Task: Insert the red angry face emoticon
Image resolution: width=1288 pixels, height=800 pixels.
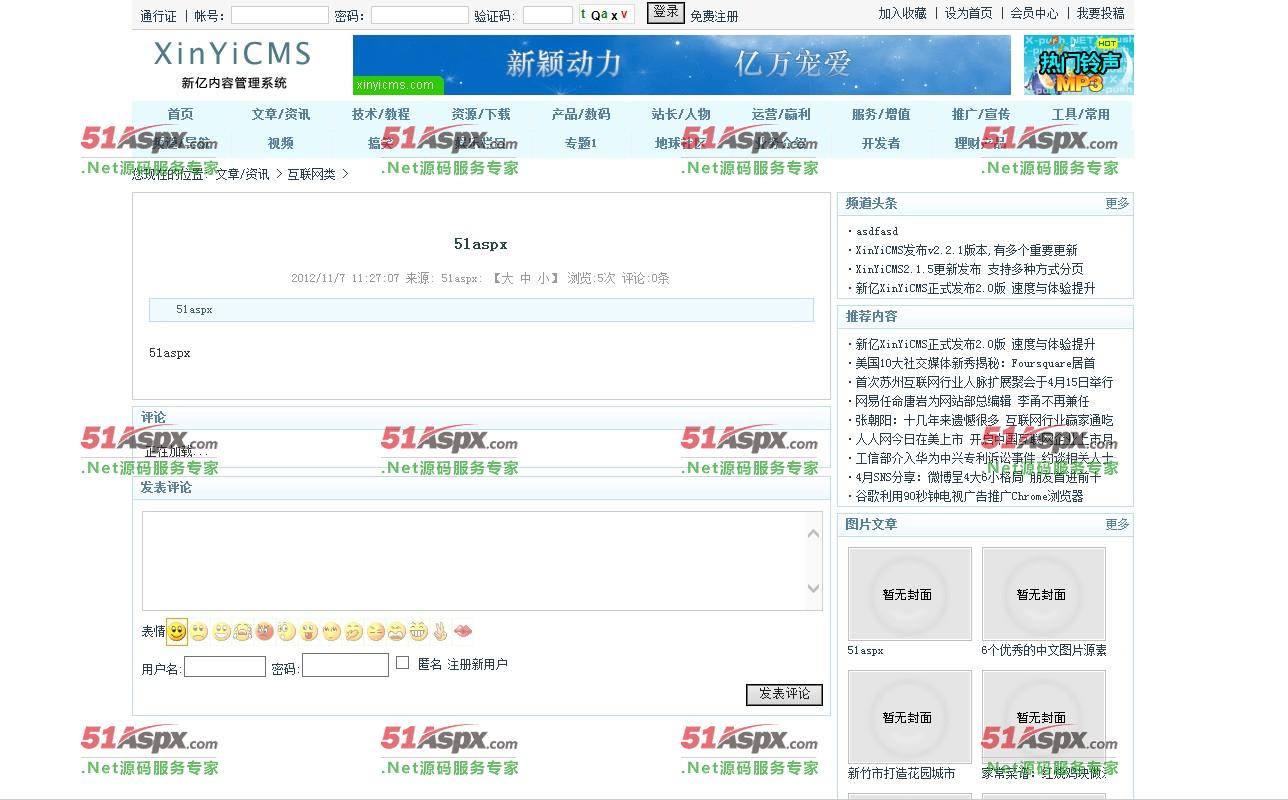Action: pyautogui.click(x=264, y=632)
